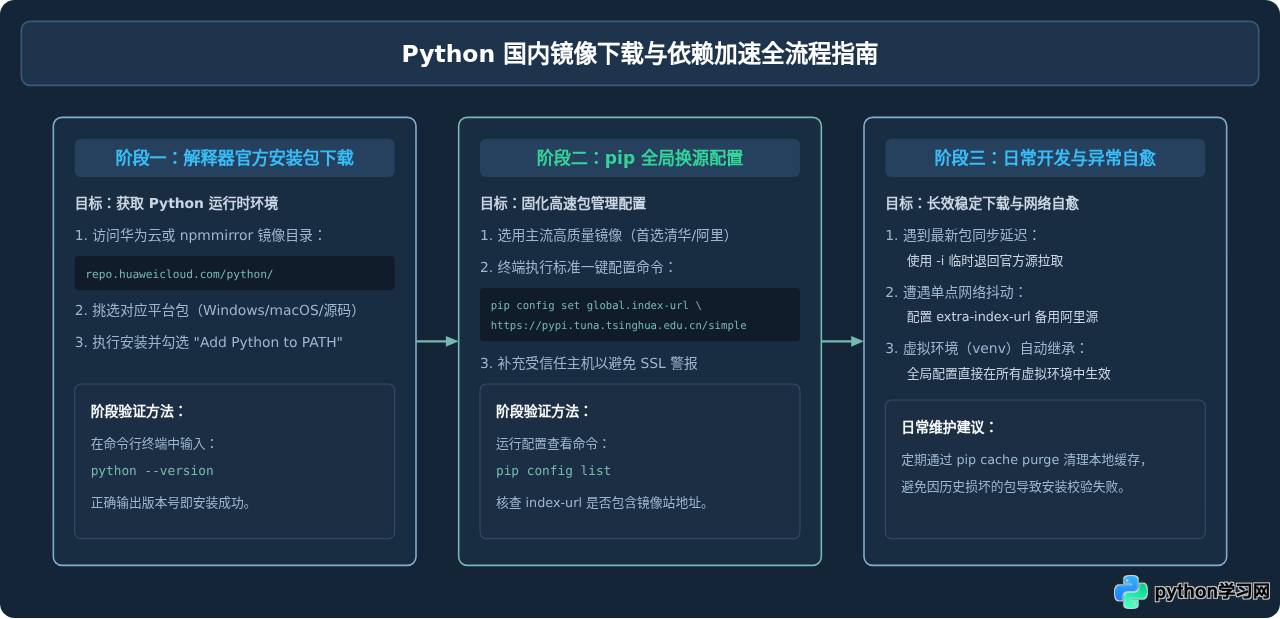Click step mentioning "Add Python to PATH"
1280x619 pixels.
tap(209, 342)
